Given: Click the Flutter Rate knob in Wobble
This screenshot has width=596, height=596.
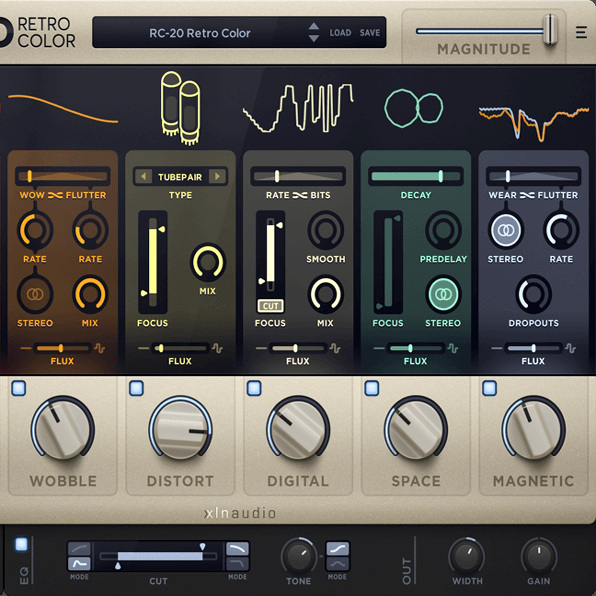Looking at the screenshot, I should 90,230.
